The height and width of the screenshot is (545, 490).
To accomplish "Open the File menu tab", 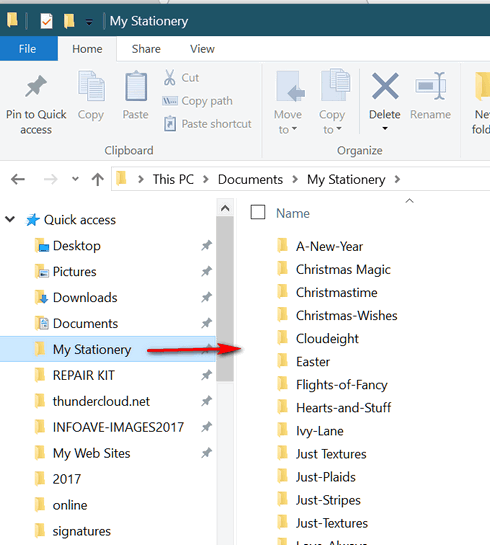I will click(28, 49).
